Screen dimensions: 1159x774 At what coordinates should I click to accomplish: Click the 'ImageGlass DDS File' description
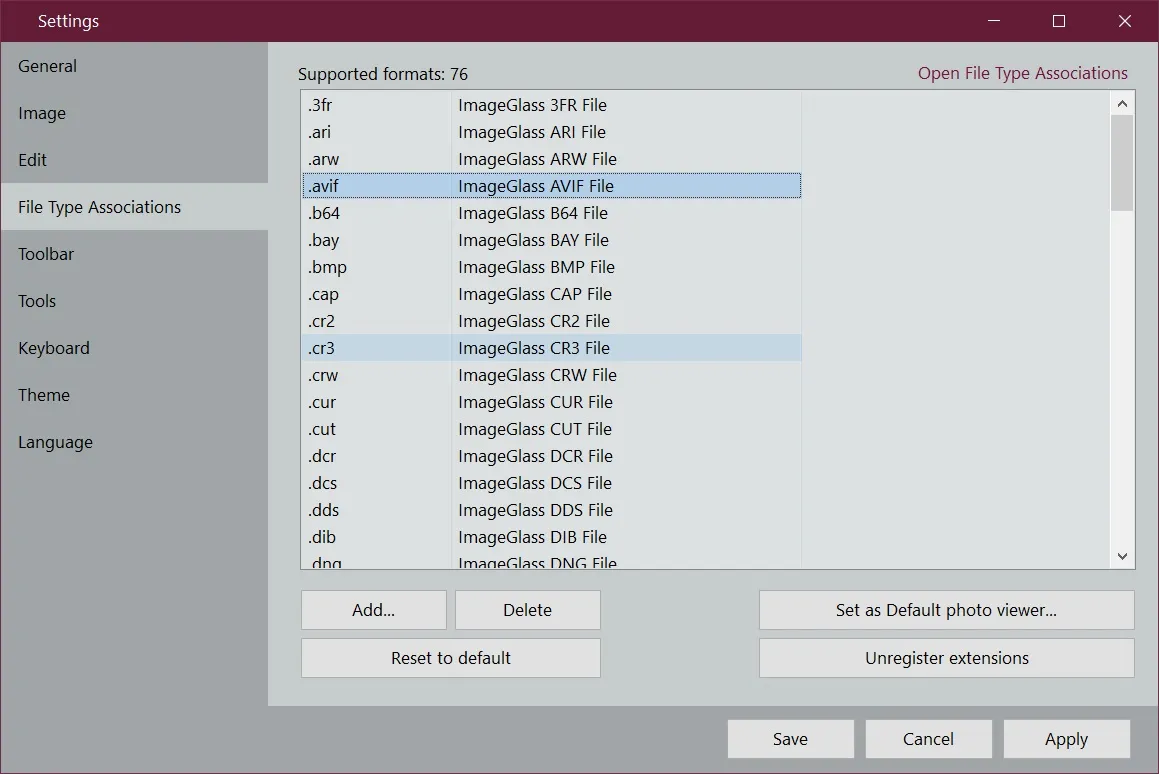(535, 510)
